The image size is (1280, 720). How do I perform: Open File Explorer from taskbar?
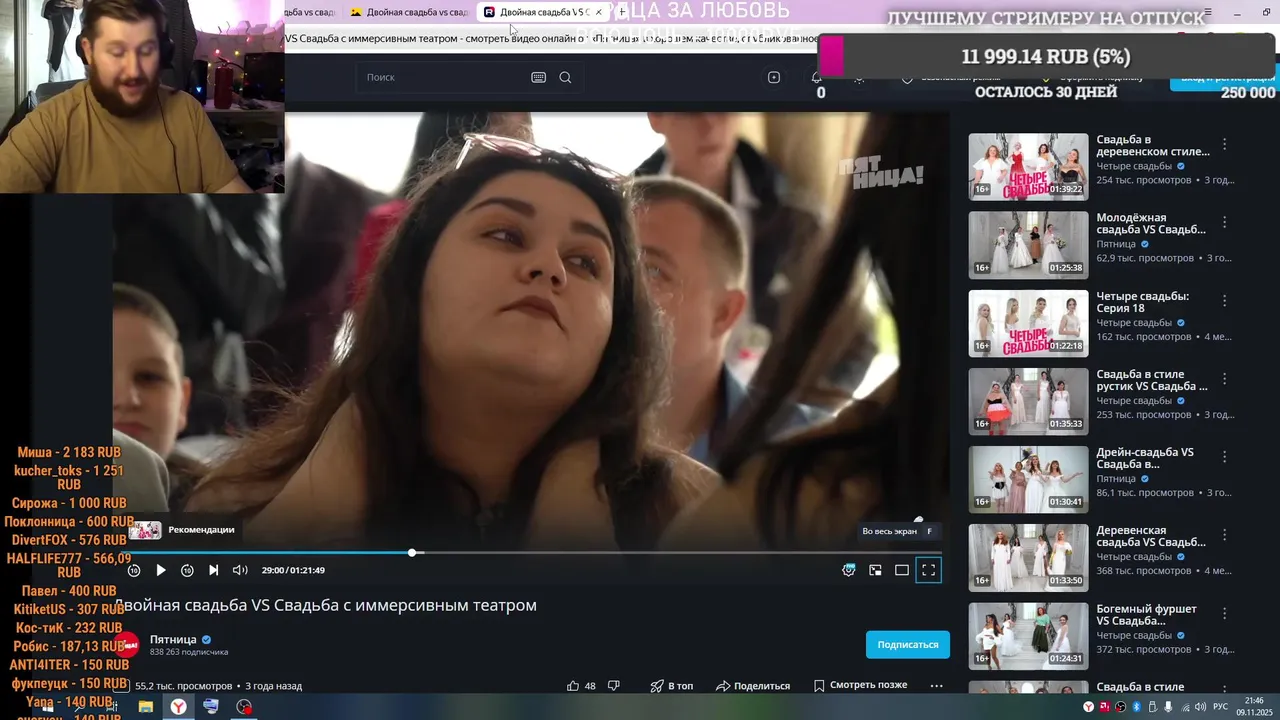pos(146,707)
